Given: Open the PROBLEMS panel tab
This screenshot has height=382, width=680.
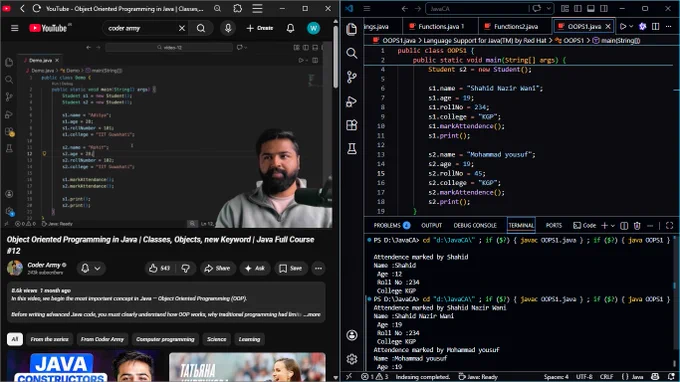Looking at the screenshot, I should point(392,225).
